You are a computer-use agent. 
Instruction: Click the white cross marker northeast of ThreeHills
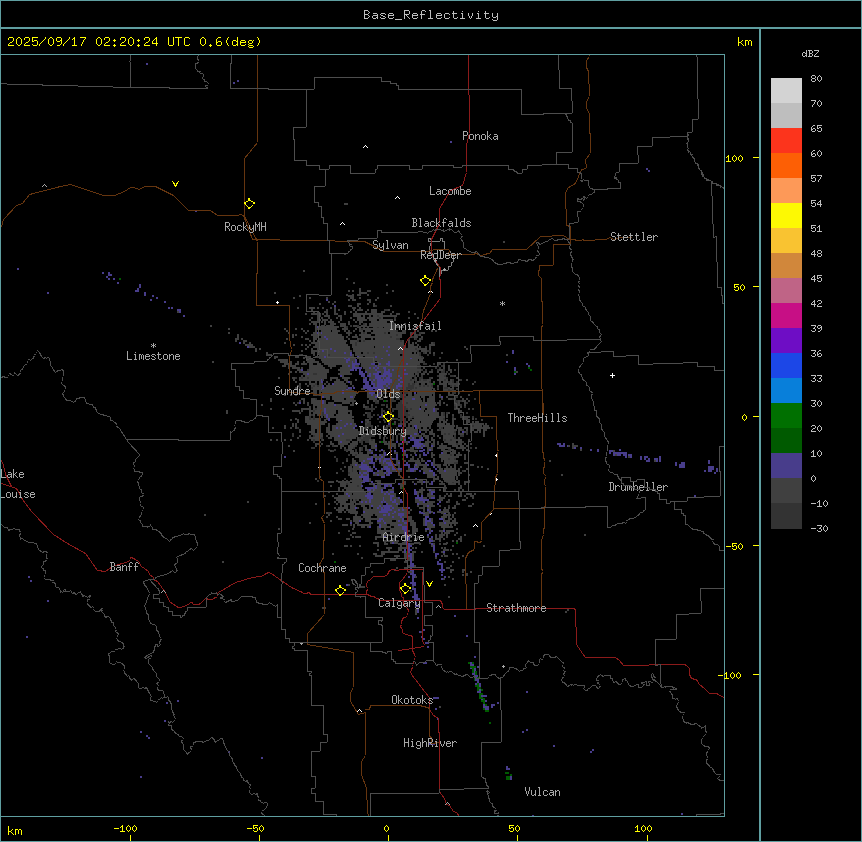(x=612, y=375)
